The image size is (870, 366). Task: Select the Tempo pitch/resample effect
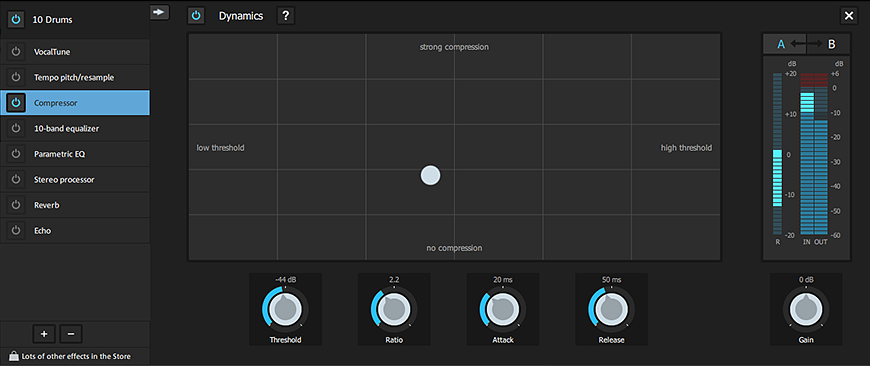coord(75,77)
